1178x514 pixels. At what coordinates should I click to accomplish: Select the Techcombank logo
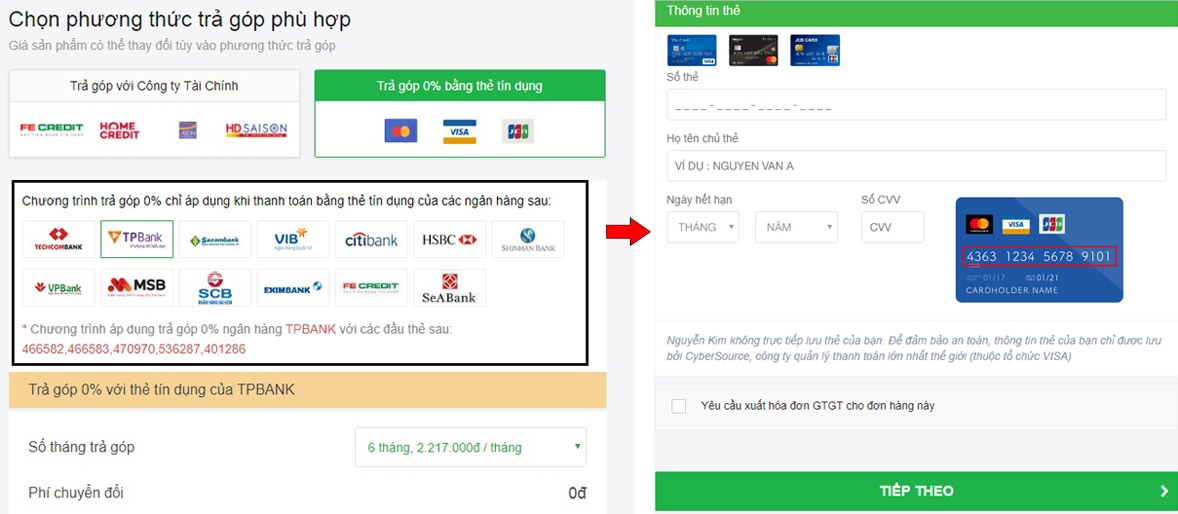tap(59, 239)
